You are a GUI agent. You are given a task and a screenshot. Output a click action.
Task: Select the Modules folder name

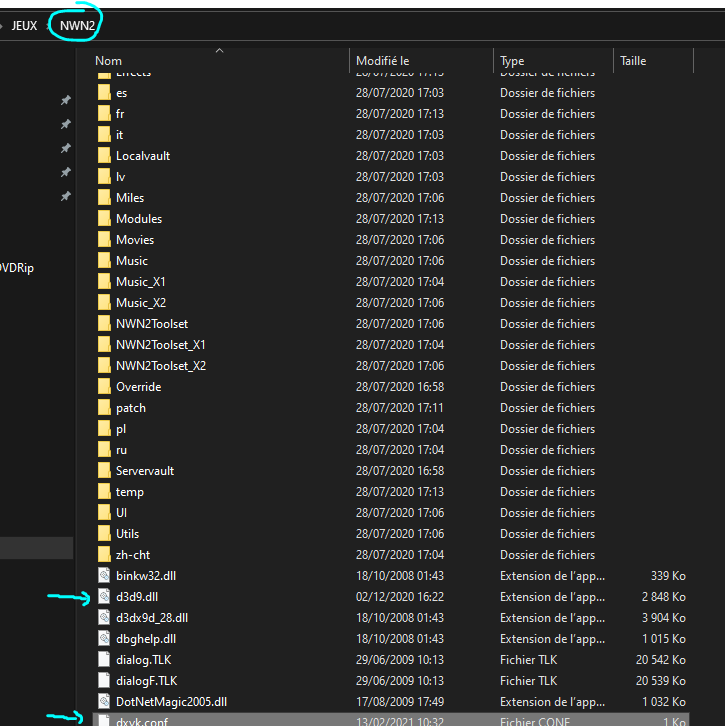point(138,219)
